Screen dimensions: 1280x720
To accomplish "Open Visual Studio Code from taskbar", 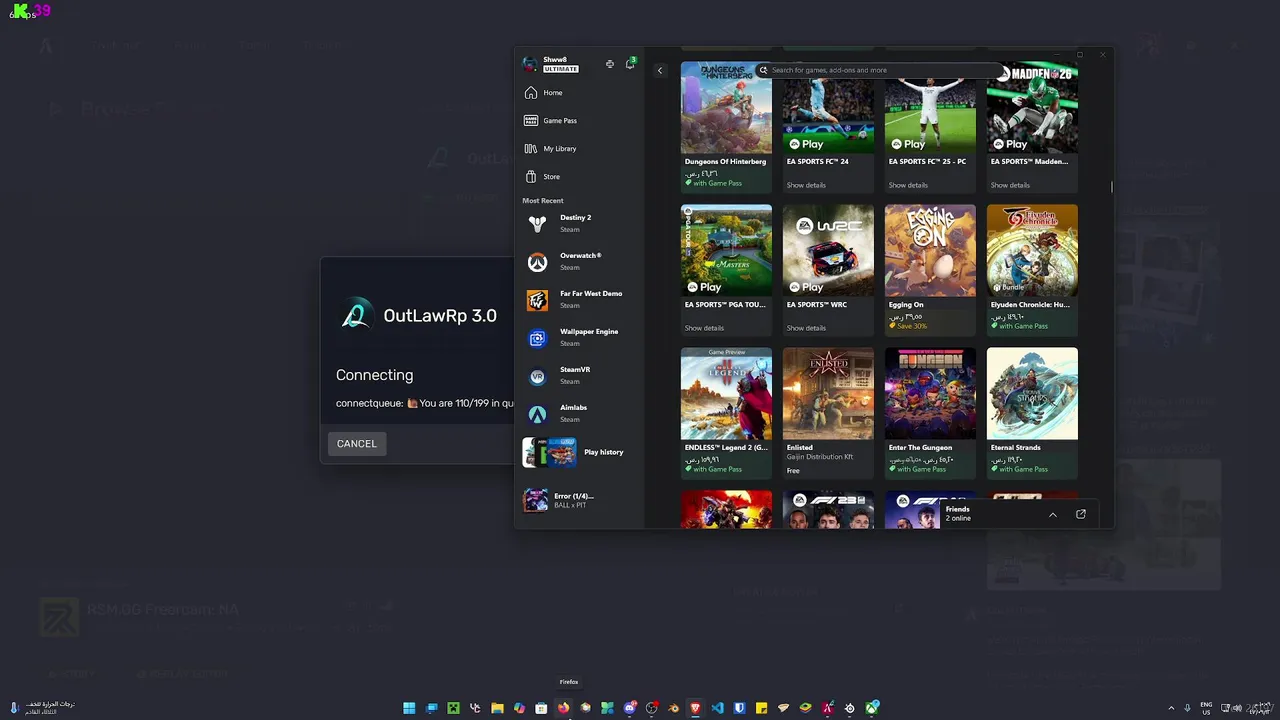I will click(718, 708).
